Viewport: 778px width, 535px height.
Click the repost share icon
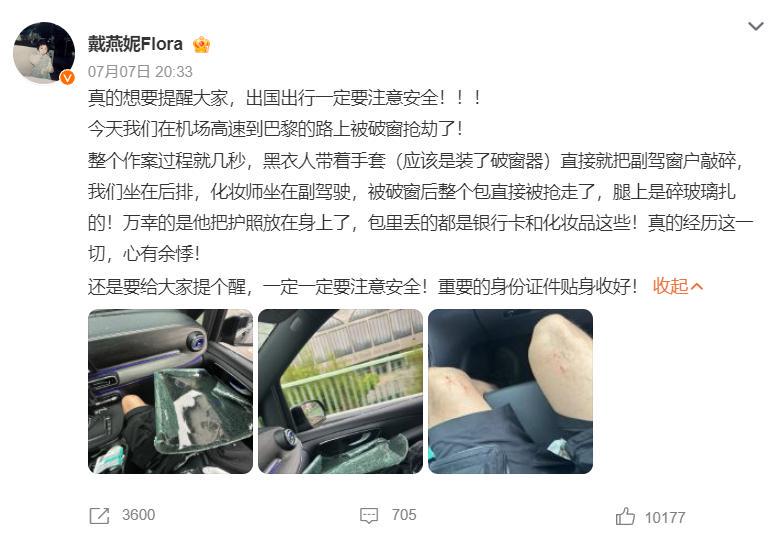click(99, 516)
